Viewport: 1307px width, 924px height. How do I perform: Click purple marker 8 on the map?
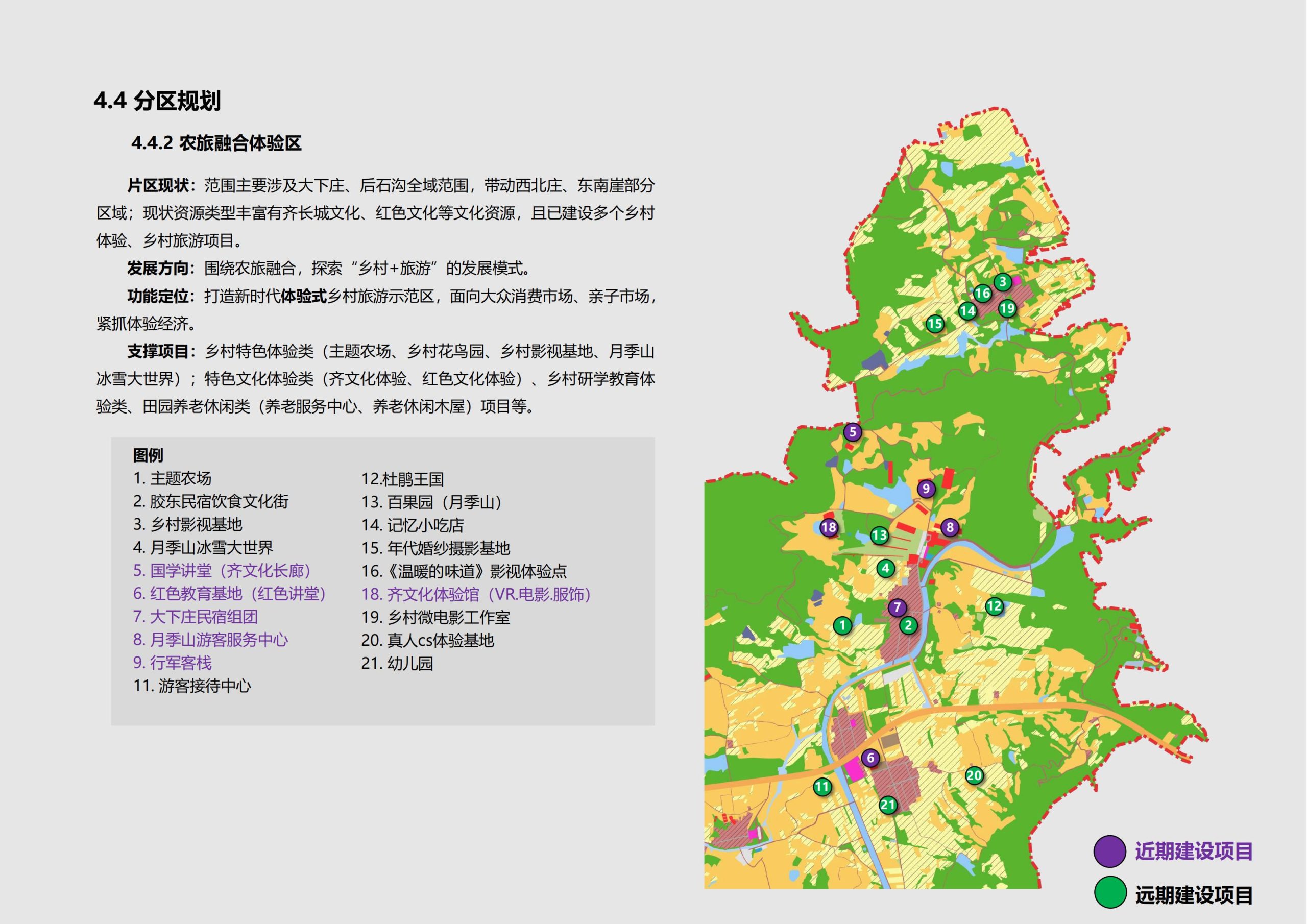(950, 528)
